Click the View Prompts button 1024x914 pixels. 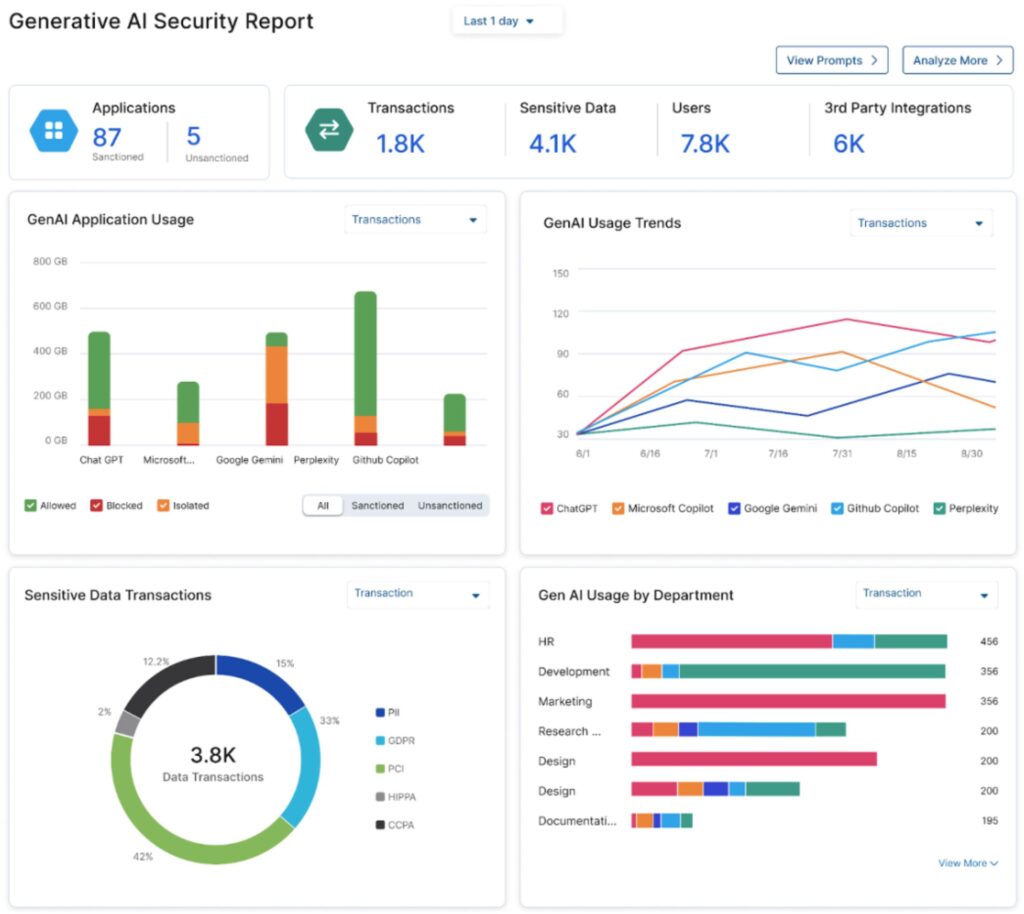831,61
